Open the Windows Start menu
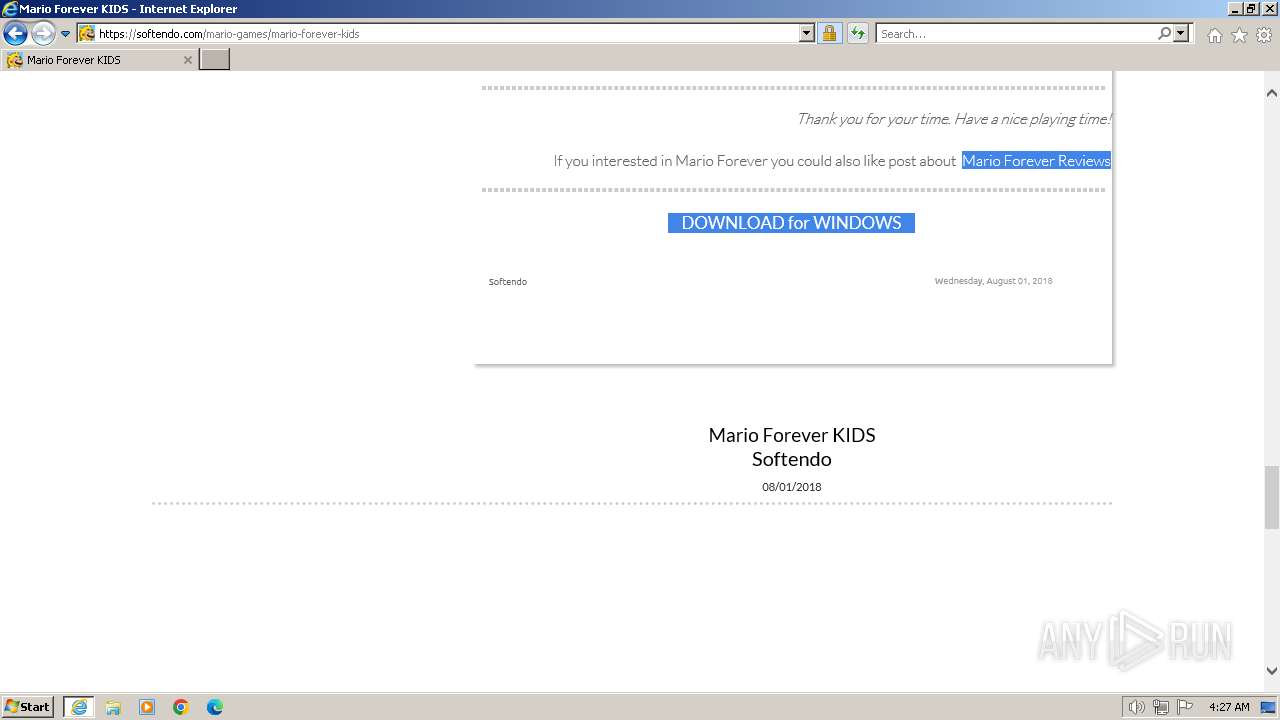The height and width of the screenshot is (720, 1280). (28, 707)
